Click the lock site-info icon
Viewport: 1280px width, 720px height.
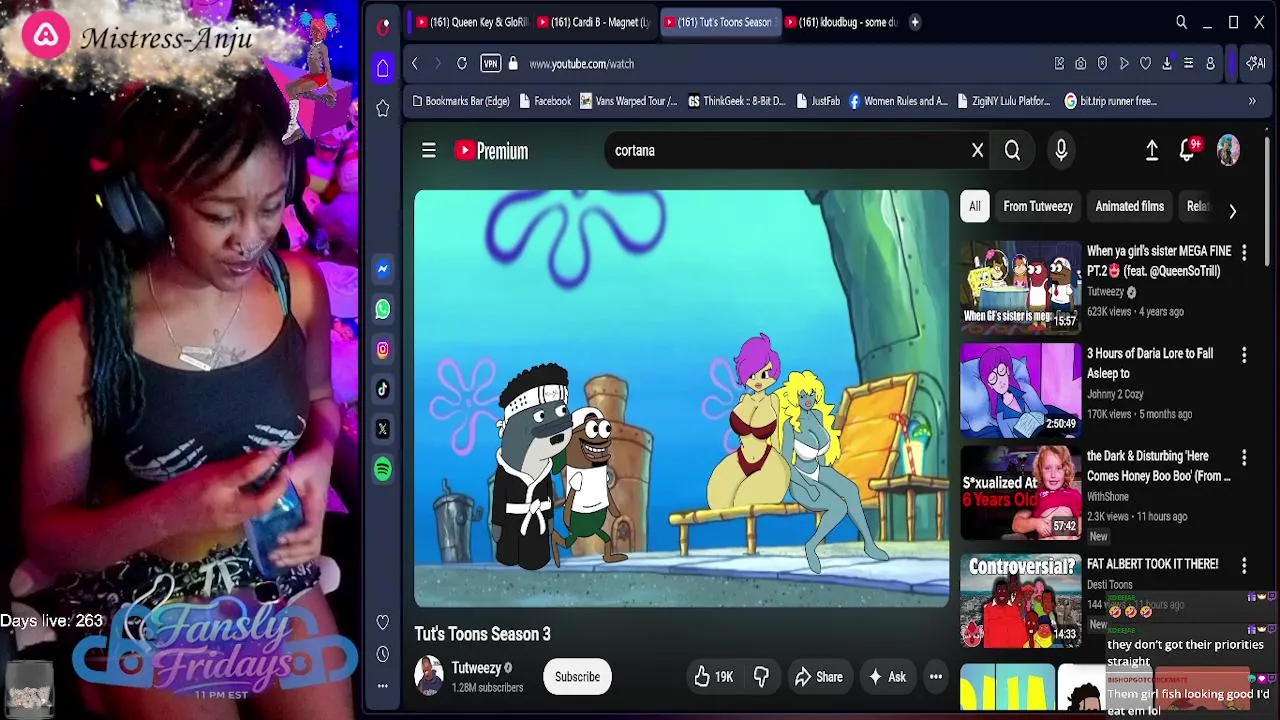pos(513,64)
